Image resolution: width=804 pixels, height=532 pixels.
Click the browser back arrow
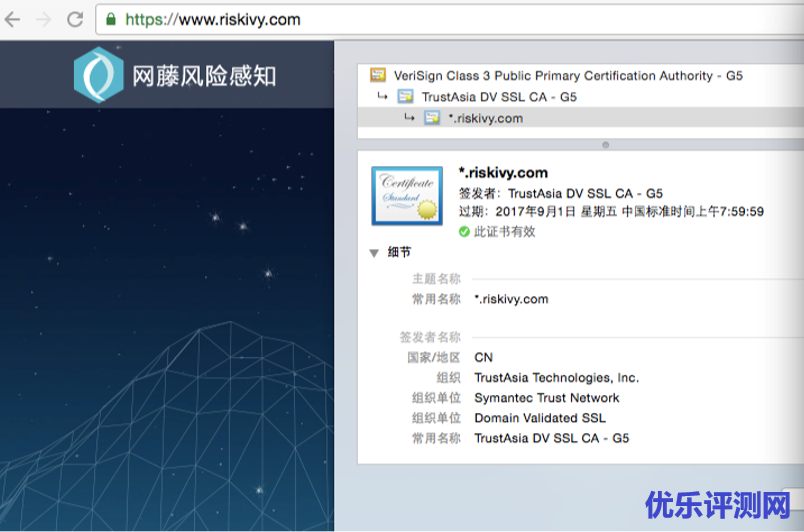tap(12, 19)
